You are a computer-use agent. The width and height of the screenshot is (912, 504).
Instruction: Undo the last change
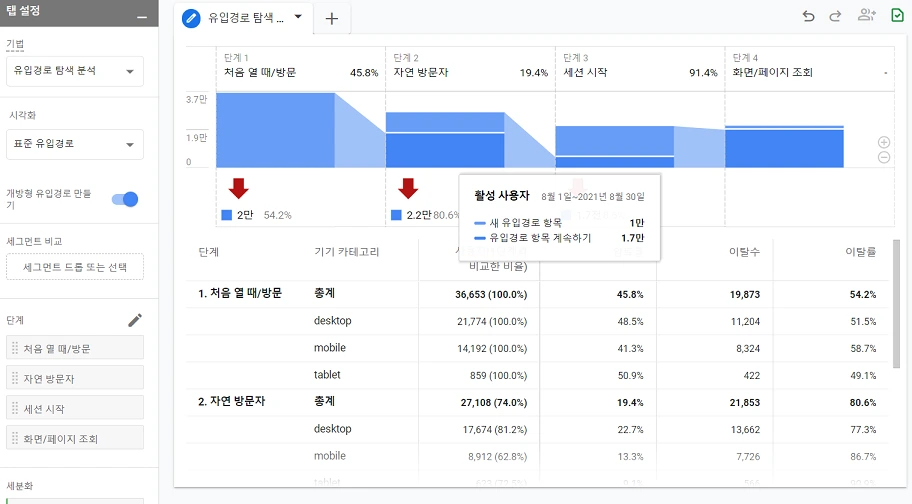808,16
